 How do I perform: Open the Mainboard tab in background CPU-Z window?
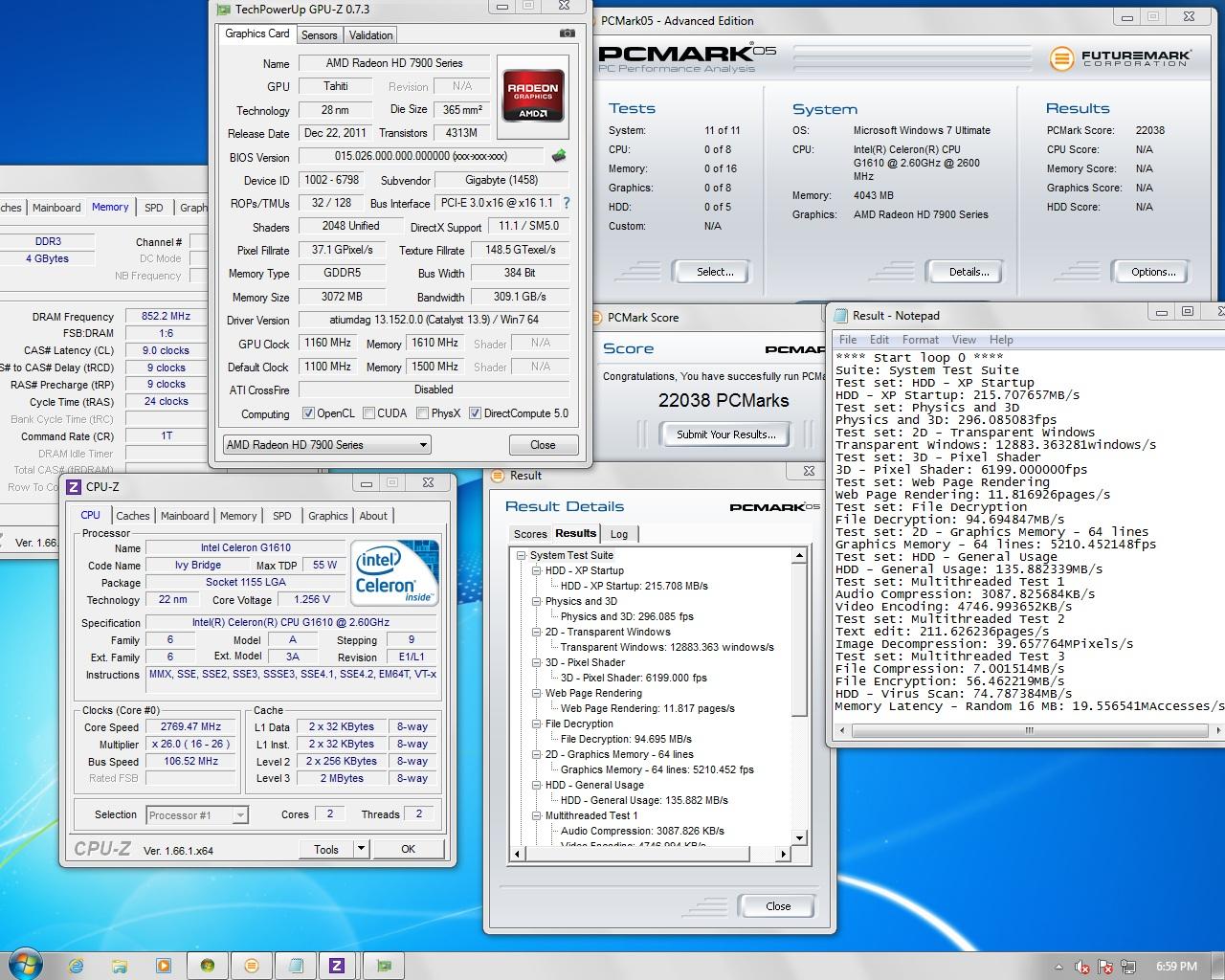click(x=56, y=208)
